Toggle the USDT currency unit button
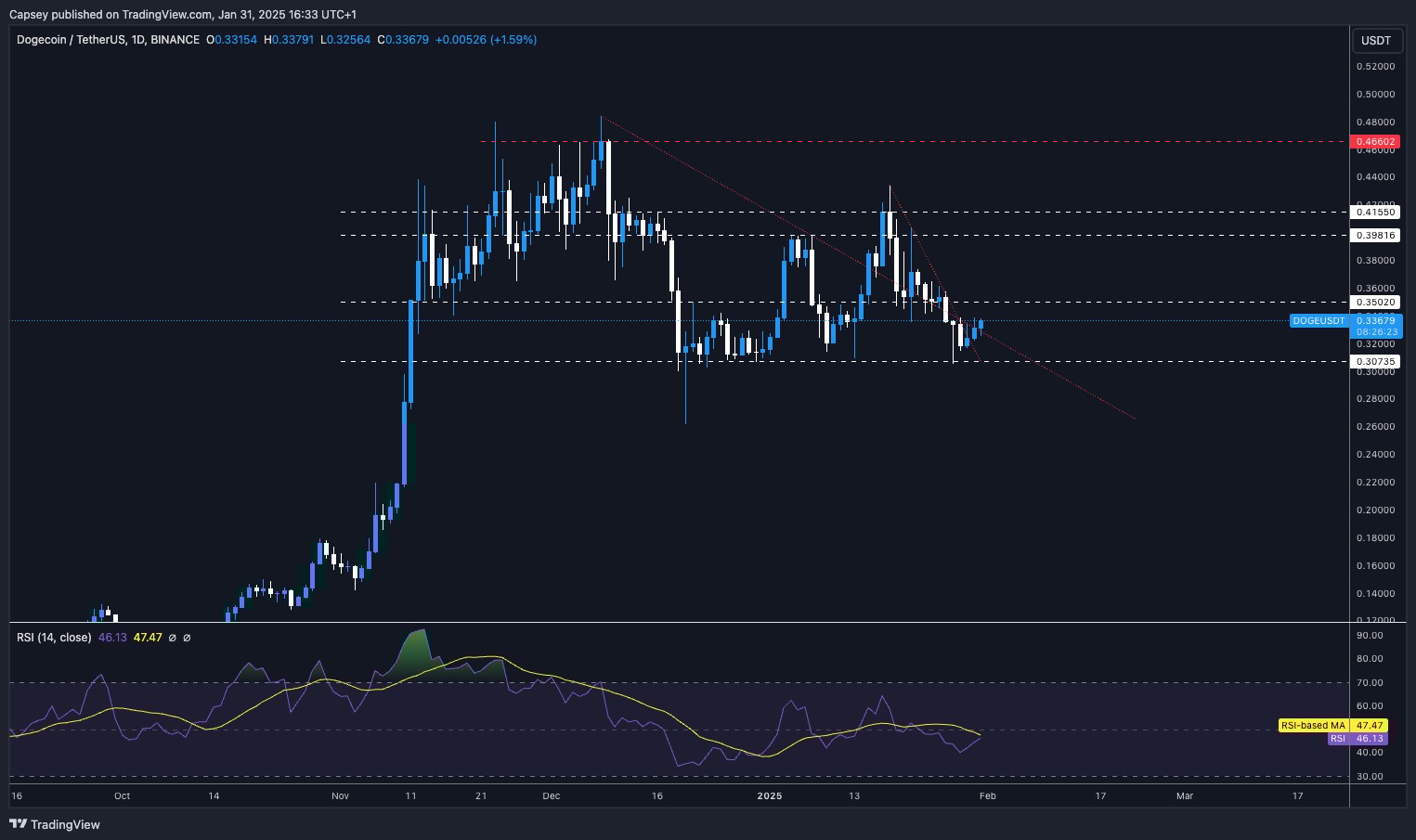Viewport: 1416px width, 840px height. [1377, 40]
